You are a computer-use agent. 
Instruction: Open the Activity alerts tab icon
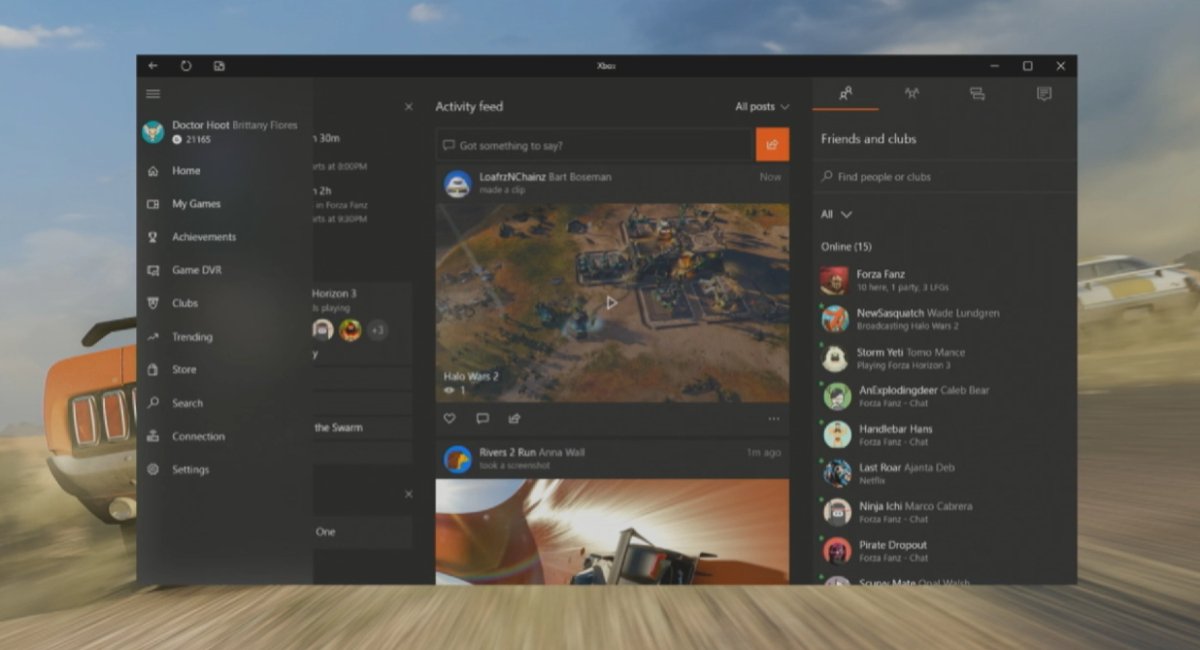click(1044, 94)
